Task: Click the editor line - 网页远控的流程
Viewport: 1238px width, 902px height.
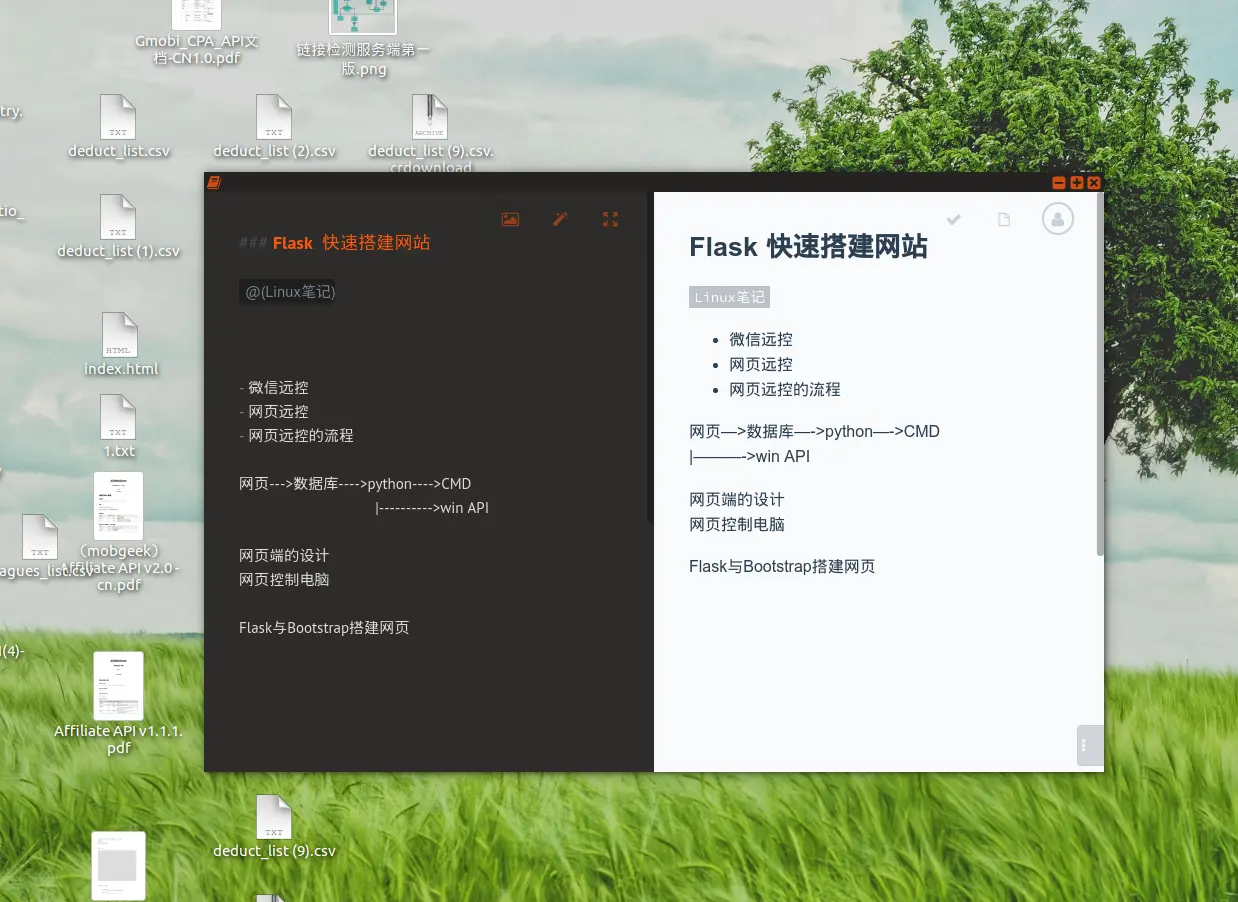Action: coord(296,436)
